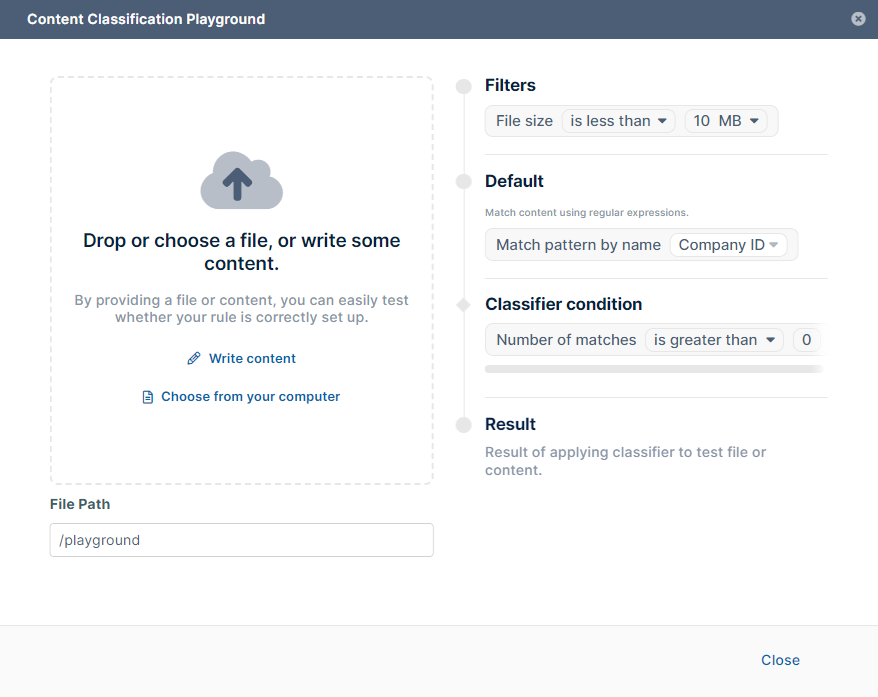The height and width of the screenshot is (697, 878).
Task: Click the document icon beside Choose from computer
Action: pyautogui.click(x=148, y=397)
